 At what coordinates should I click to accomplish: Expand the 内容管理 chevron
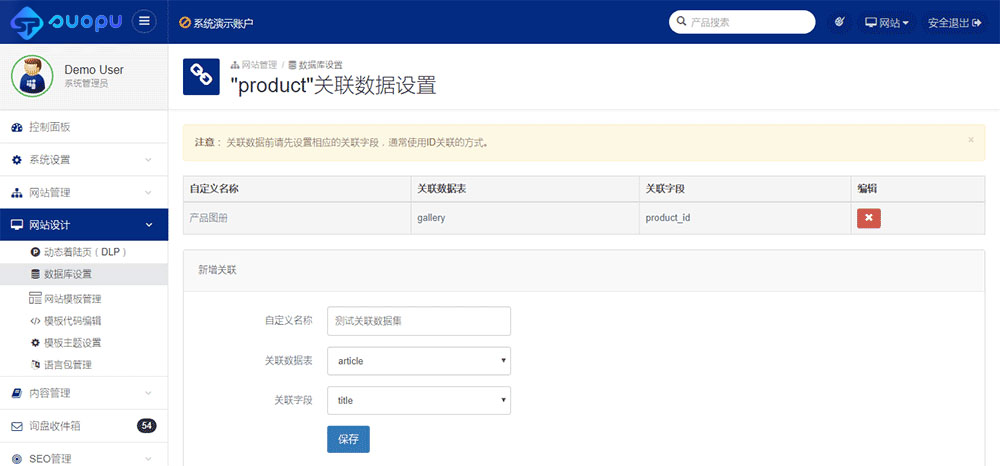148,393
